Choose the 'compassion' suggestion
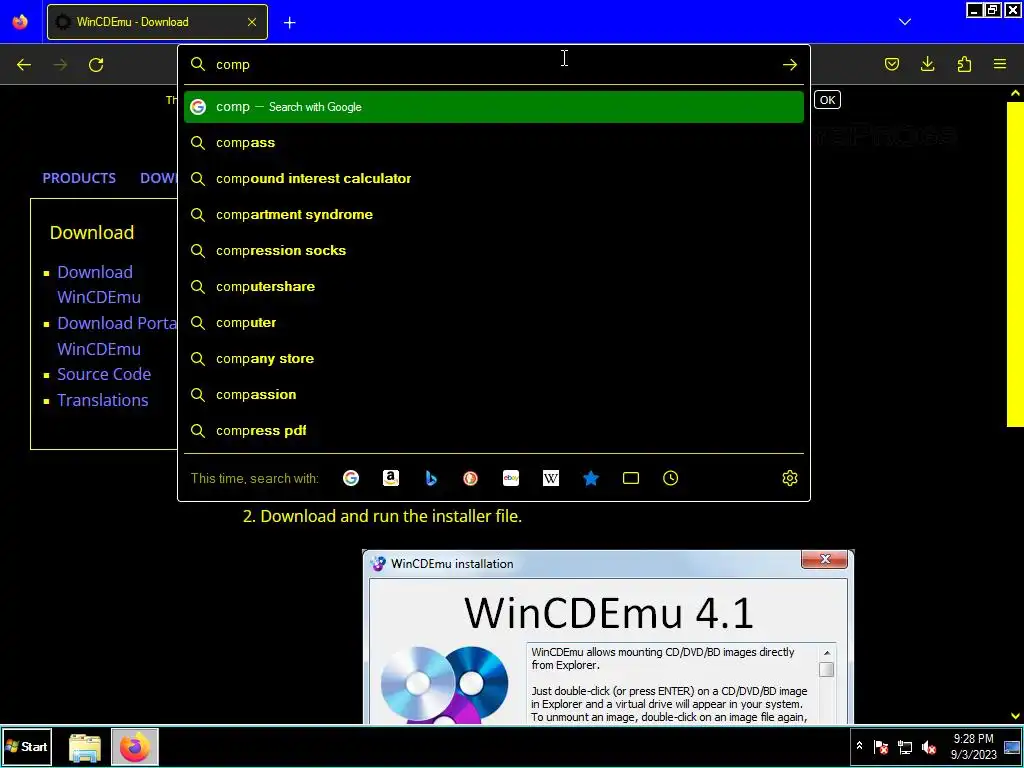The height and width of the screenshot is (768, 1024). pos(494,394)
